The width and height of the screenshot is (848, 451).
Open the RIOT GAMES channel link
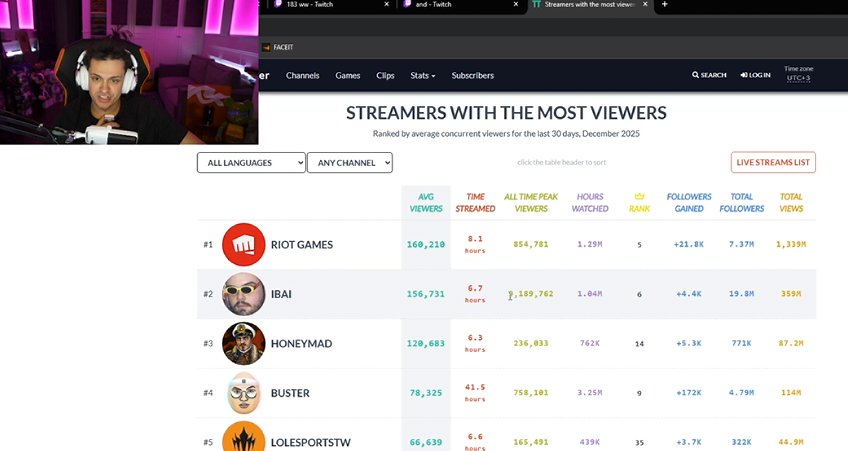(x=302, y=245)
